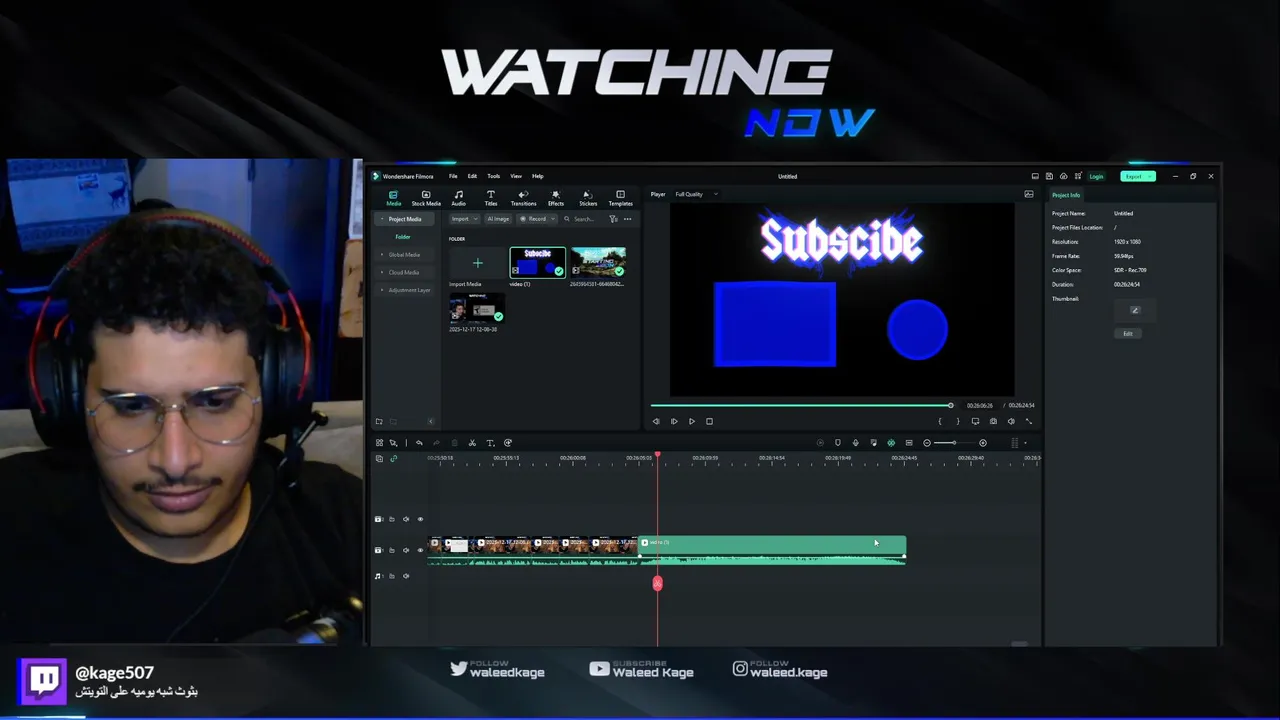Click the mark out '}' icon
This screenshot has height=720, width=1280.
[x=957, y=421]
